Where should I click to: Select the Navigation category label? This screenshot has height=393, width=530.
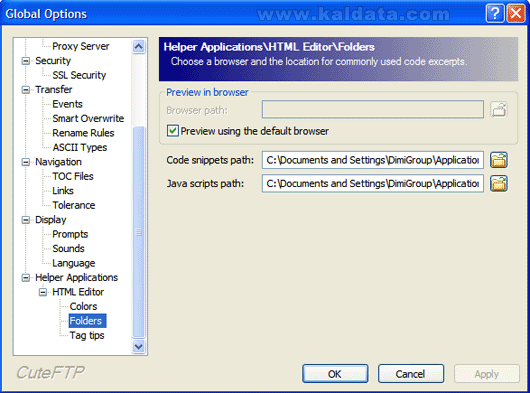(x=58, y=162)
